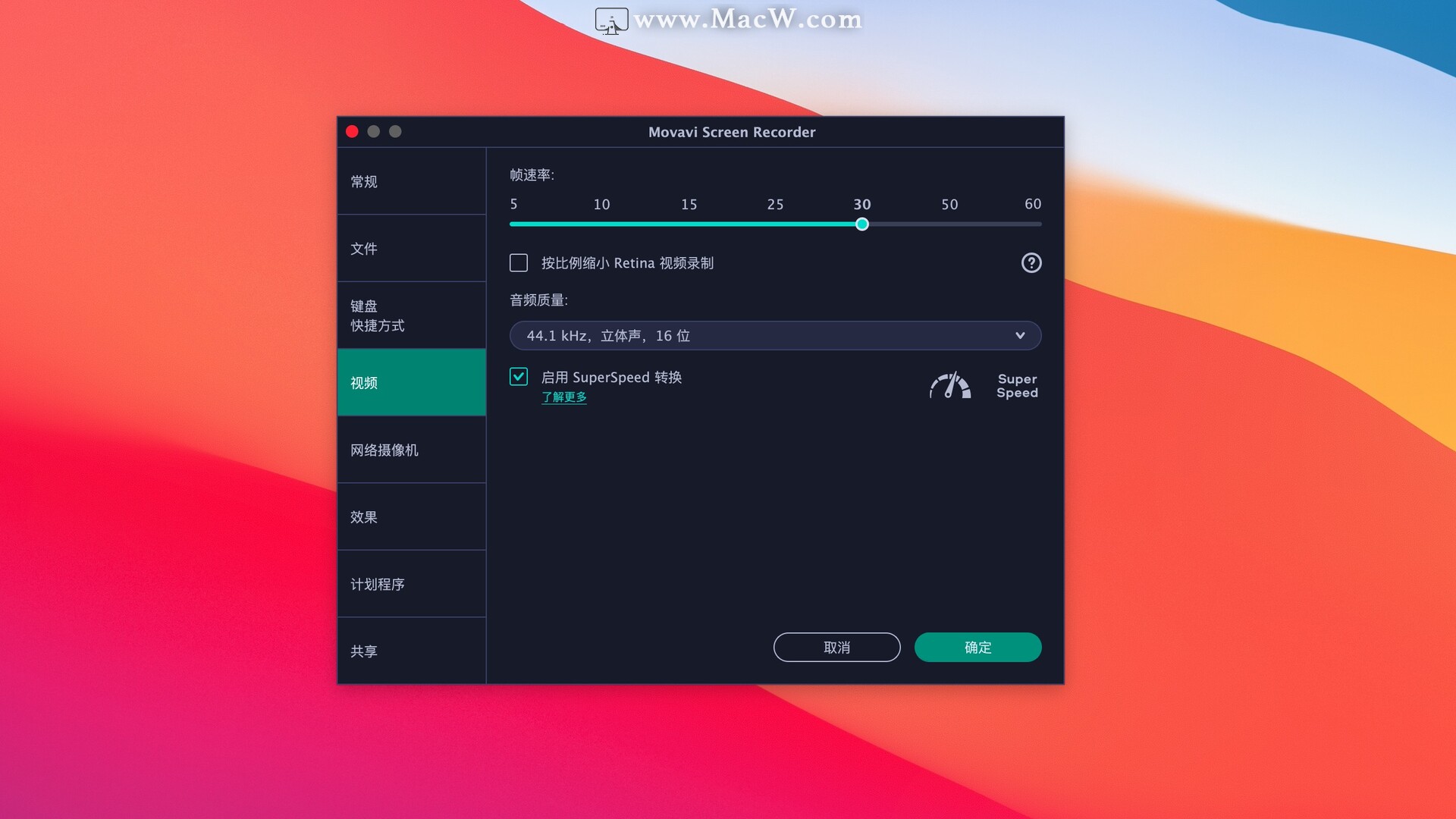
Task: Click the SuperSpeed speedometer icon
Action: pos(950,385)
